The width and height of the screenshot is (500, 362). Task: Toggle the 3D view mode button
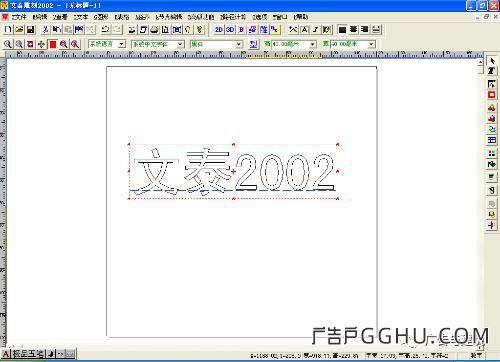pos(230,30)
